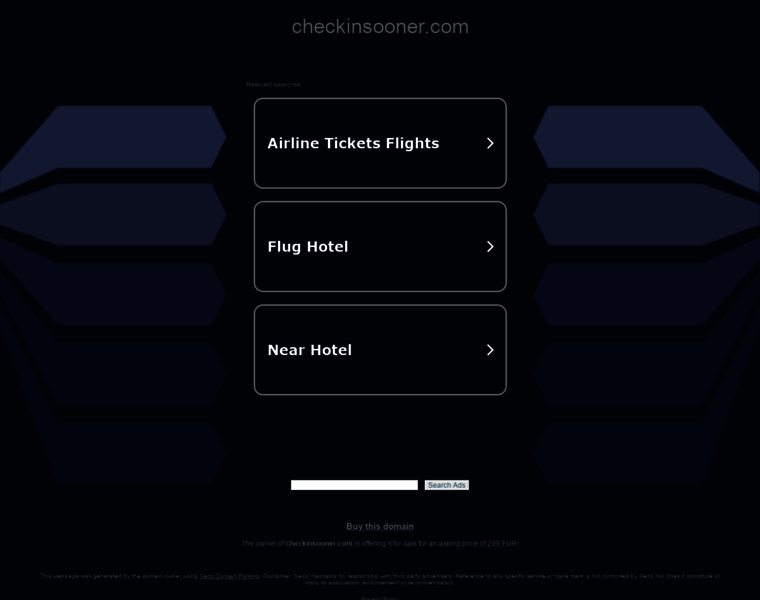Image resolution: width=760 pixels, height=600 pixels.
Task: Click the partially visible link at page bottom
Action: coord(380,597)
